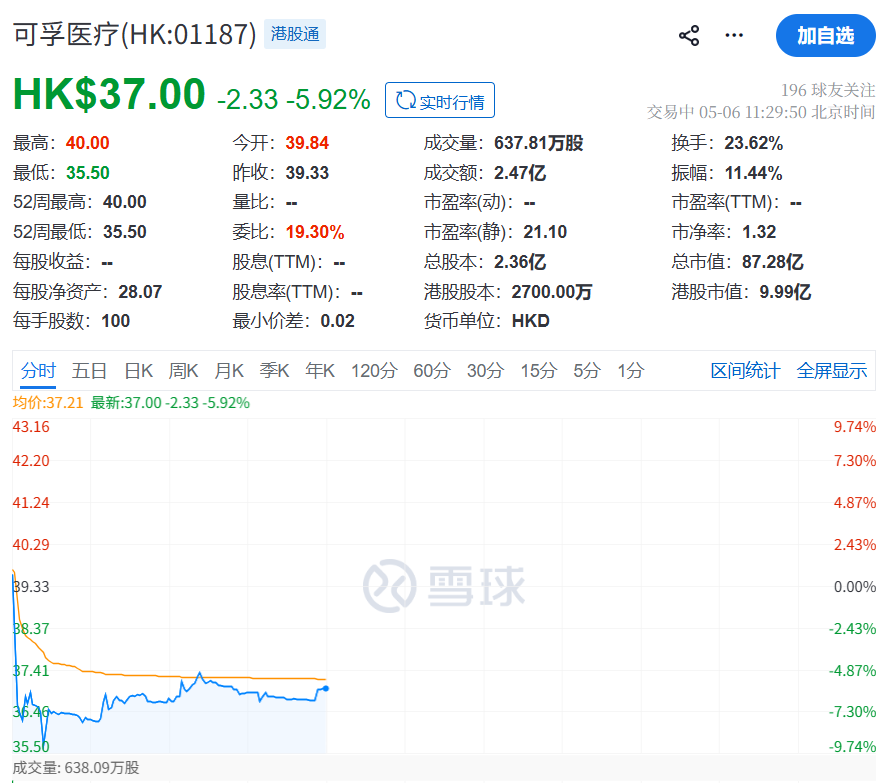This screenshot has width=891, height=783.
Task: Click the 港股股本 value 2700.00万
Action: (551, 291)
